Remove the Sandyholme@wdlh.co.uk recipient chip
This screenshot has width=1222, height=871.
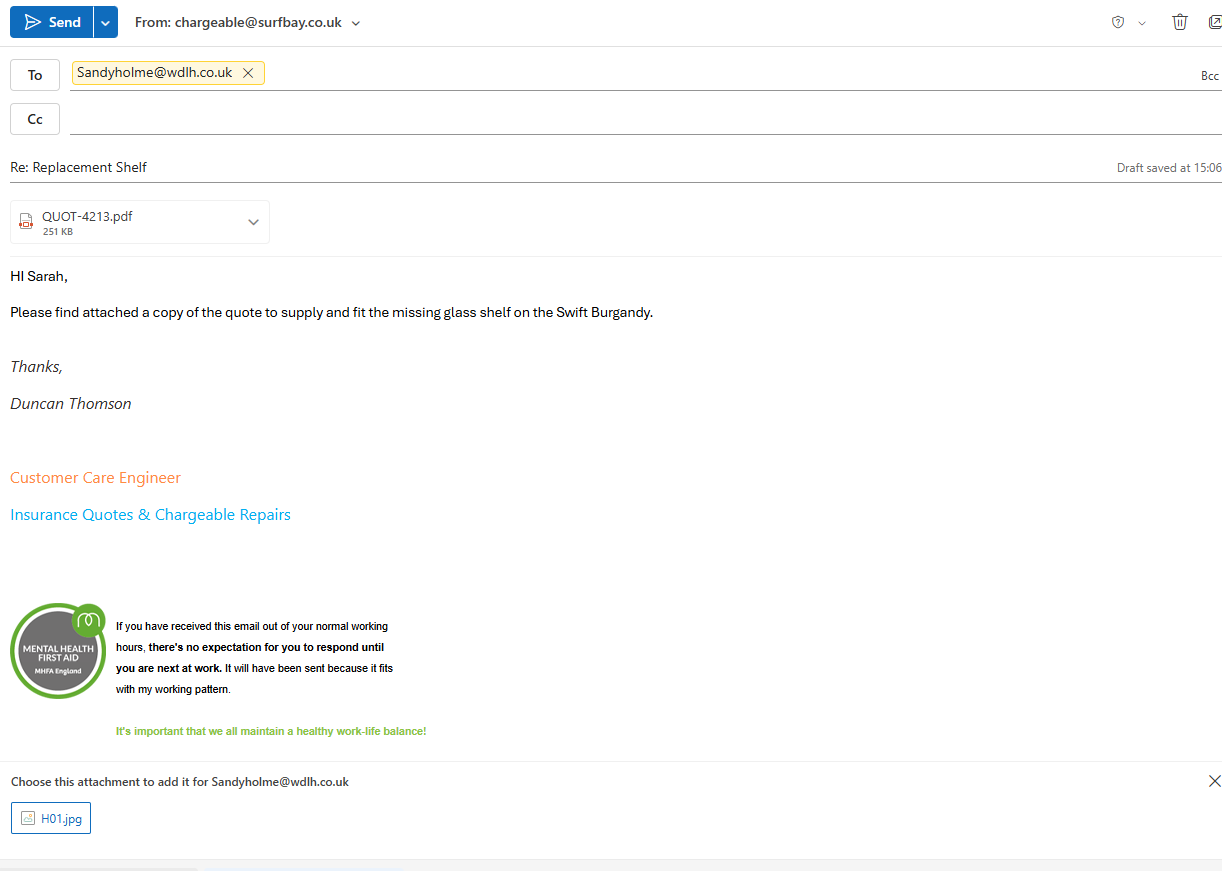[x=248, y=73]
